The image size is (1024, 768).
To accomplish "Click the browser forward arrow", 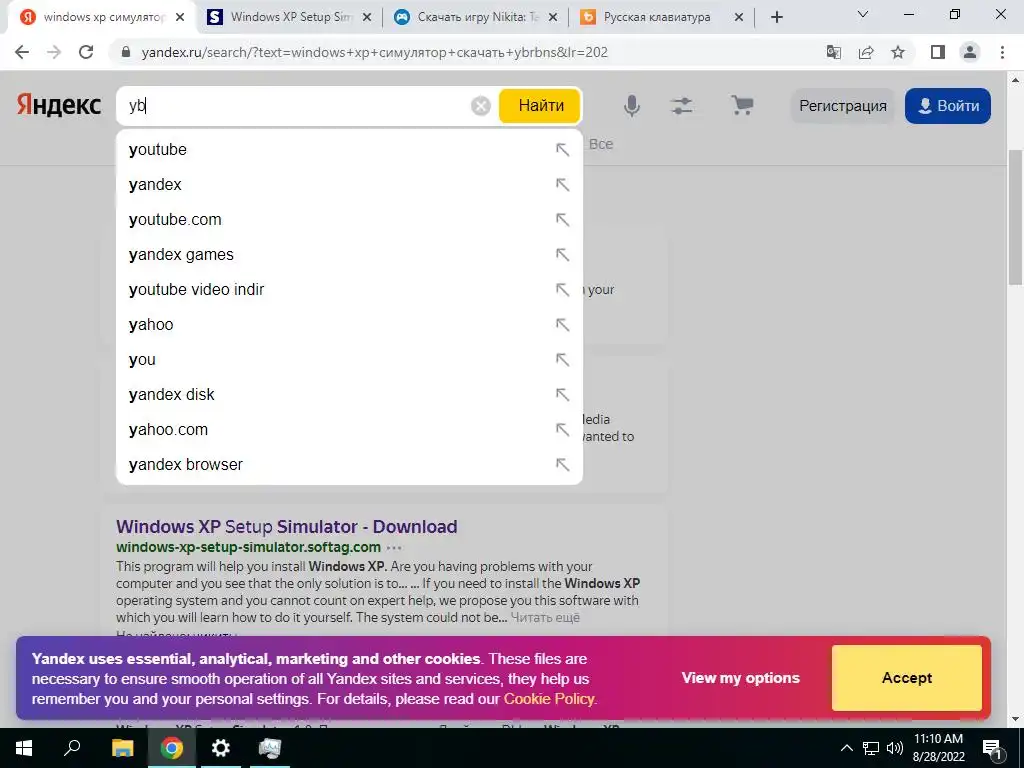I will point(54,52).
